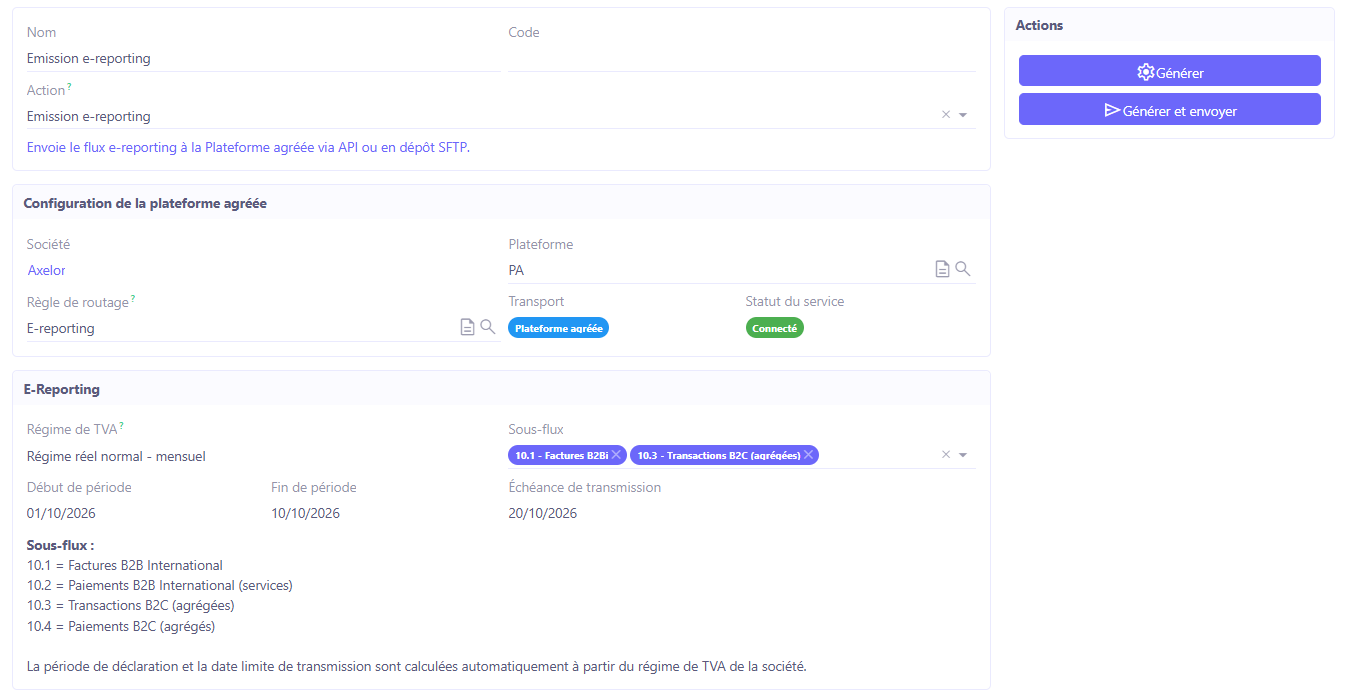
Task: Click the Fin de période date 10/10/2026
Action: click(305, 513)
